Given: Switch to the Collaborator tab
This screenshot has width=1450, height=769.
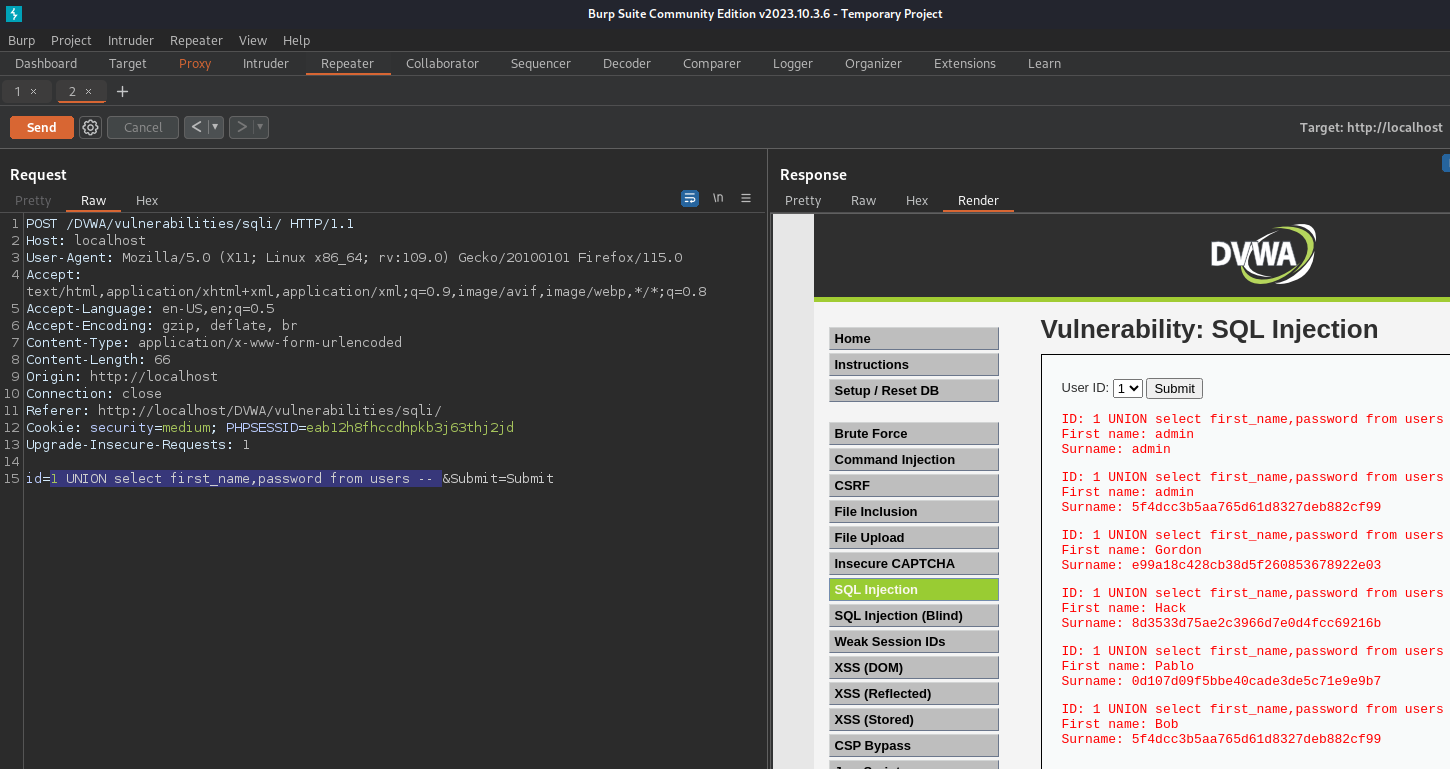Looking at the screenshot, I should point(442,63).
